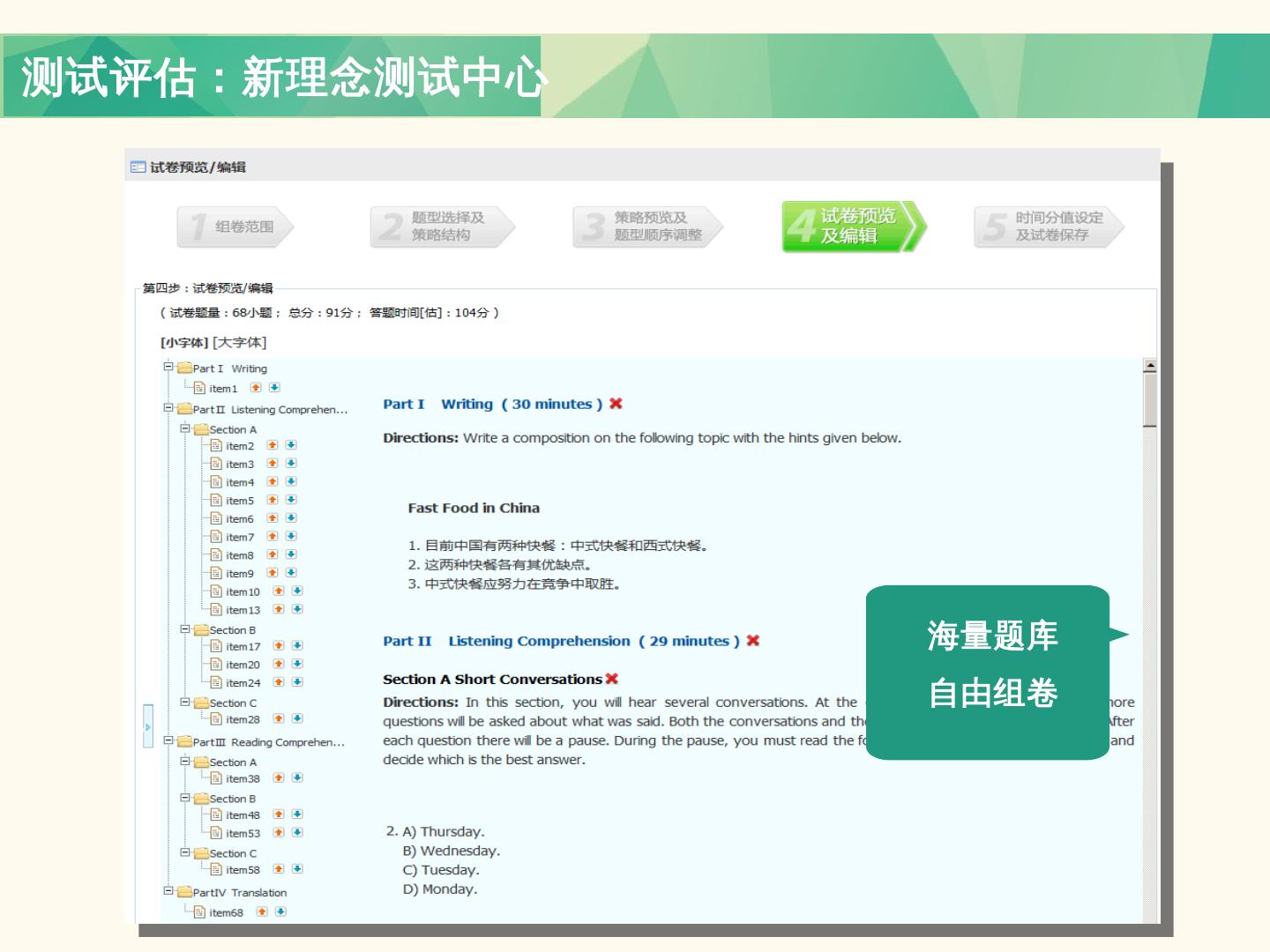The width and height of the screenshot is (1270, 952).
Task: Switch to step 3 策略预览及题型顺序调整
Action: click(648, 227)
